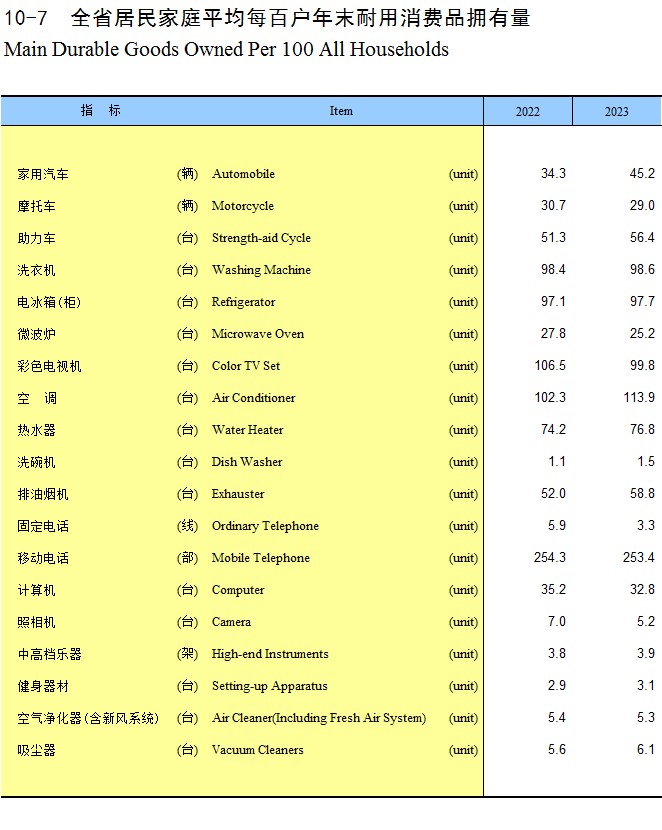Click the Exhauster 2022 value 52.0
Viewport: 662px width, 830px height.
[x=553, y=493]
